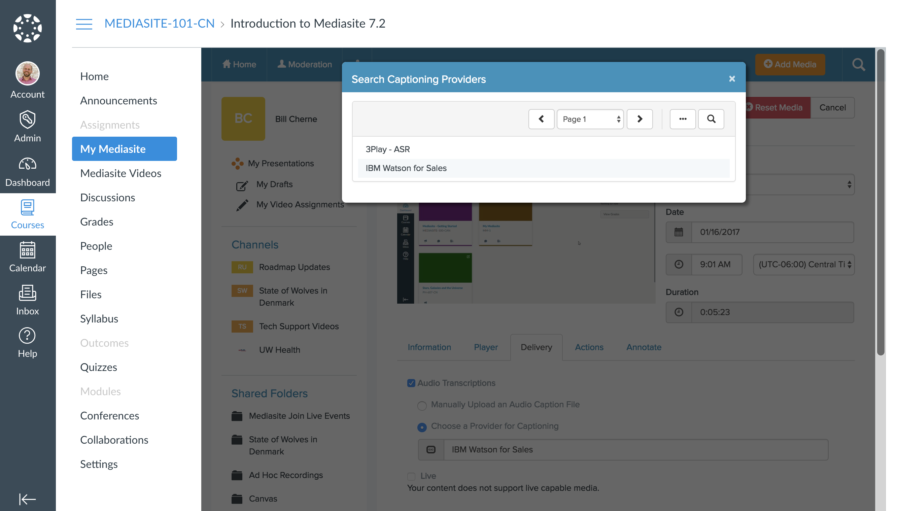The image size is (900, 511).
Task: Open Grades in course menu
Action: click(96, 222)
